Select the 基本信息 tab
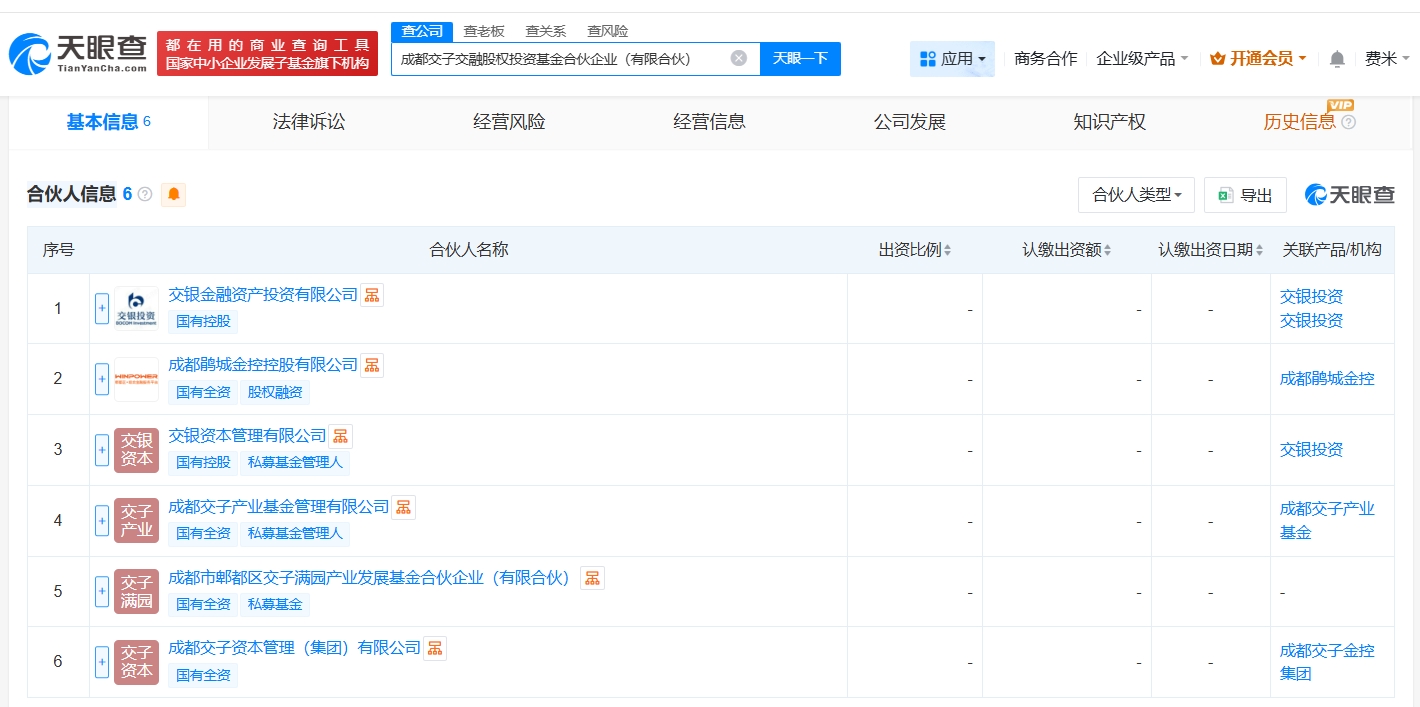Viewport: 1420px width, 707px height. (x=109, y=122)
